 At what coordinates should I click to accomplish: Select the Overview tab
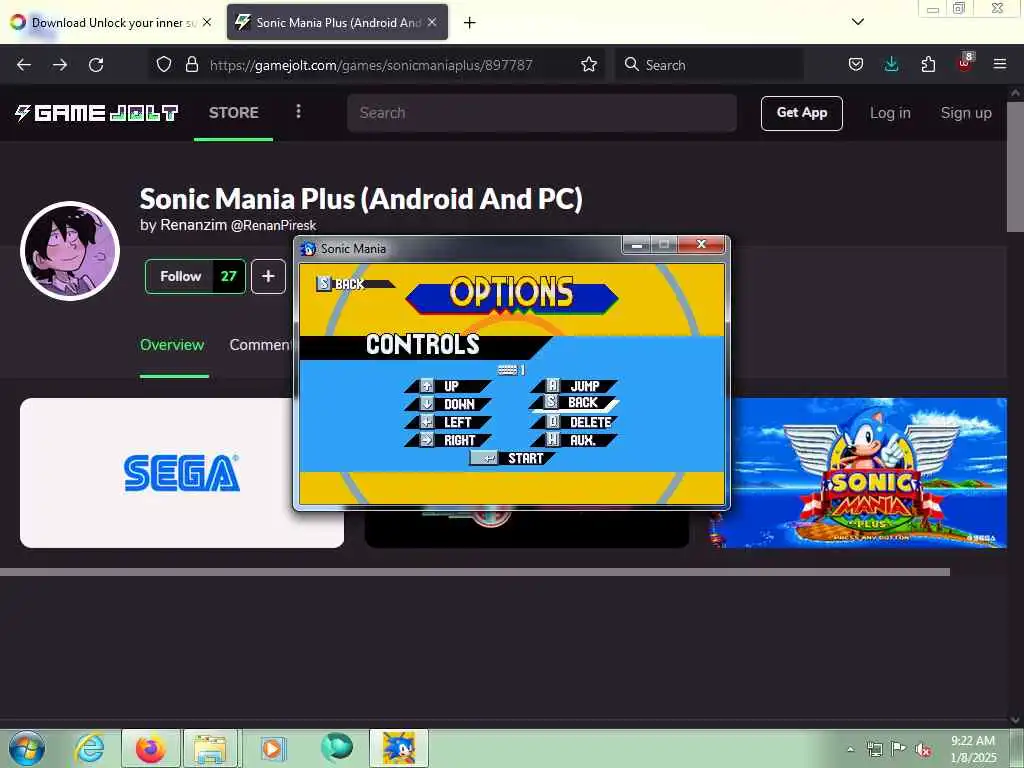coord(172,345)
